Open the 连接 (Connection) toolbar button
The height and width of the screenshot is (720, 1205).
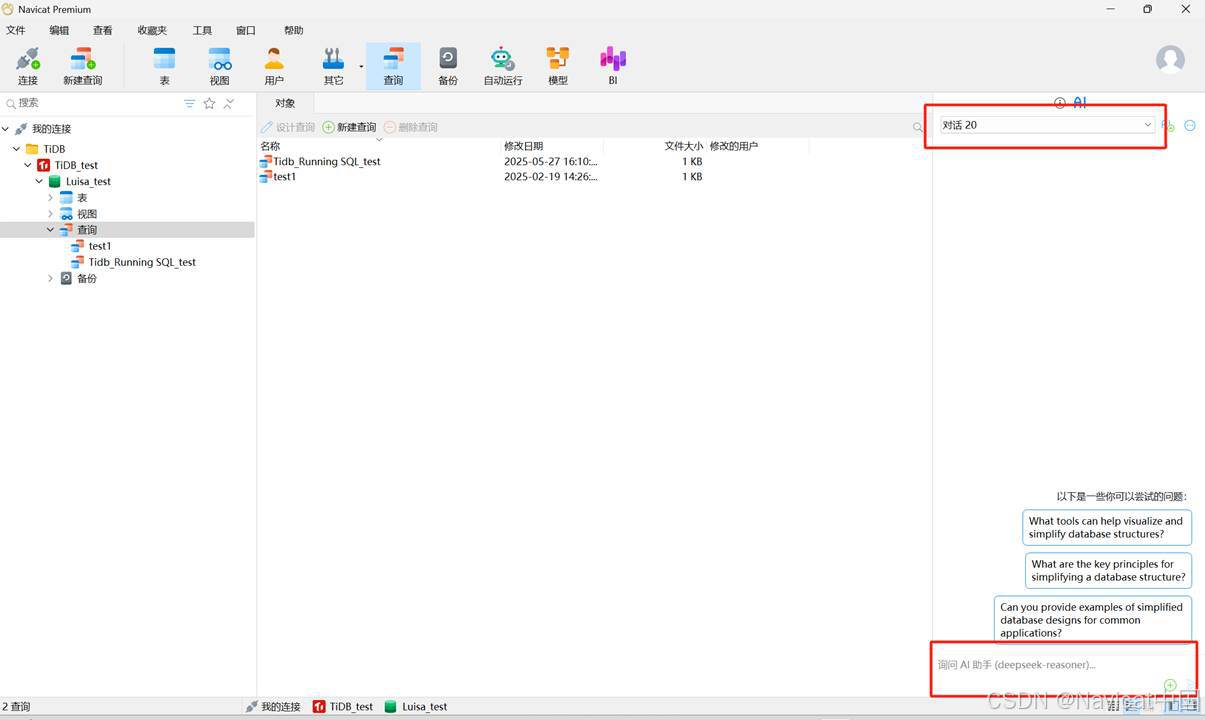[28, 66]
